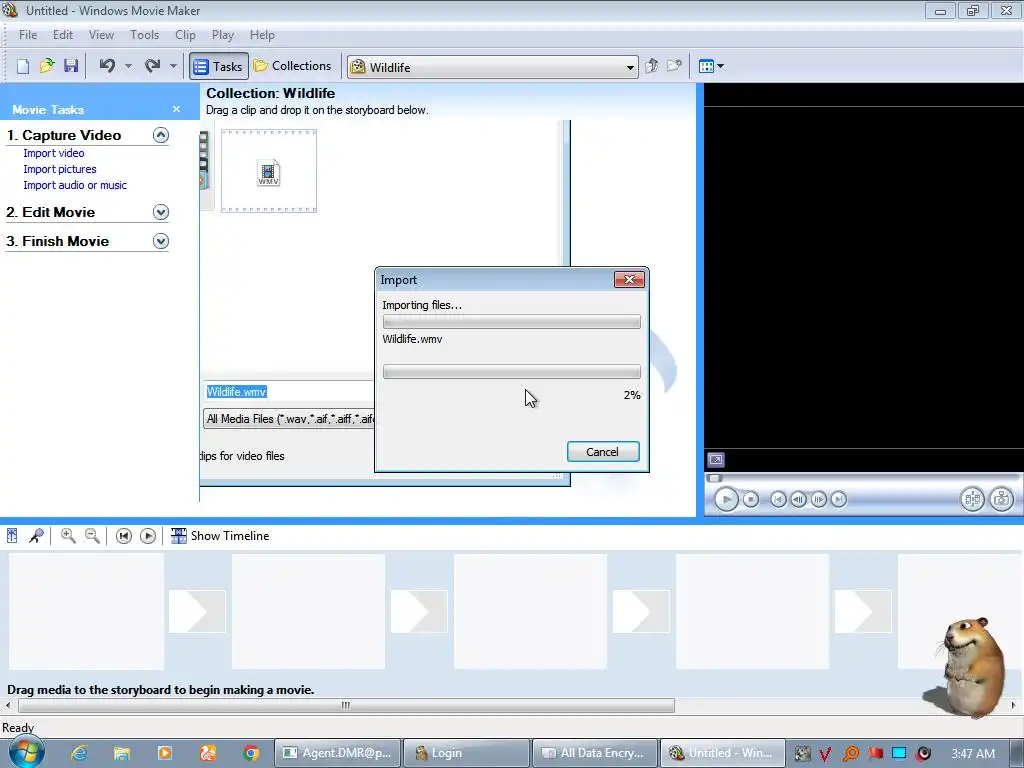Open the Tools menu
Viewport: 1024px width, 768px height.
tap(144, 35)
